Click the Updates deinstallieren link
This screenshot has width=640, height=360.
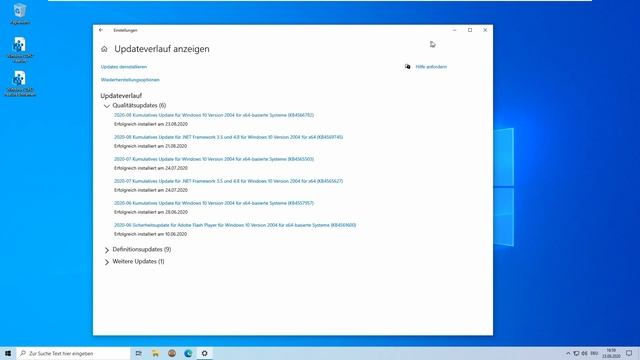point(124,67)
